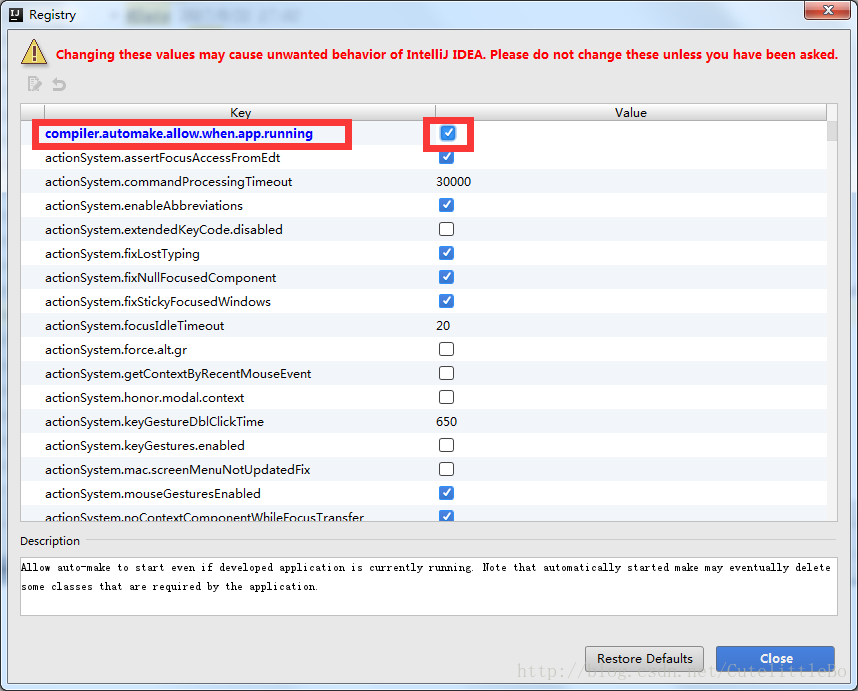Screen dimensions: 858x691
Task: Select actionSystem.force.alt.gr key text
Action: [x=116, y=350]
